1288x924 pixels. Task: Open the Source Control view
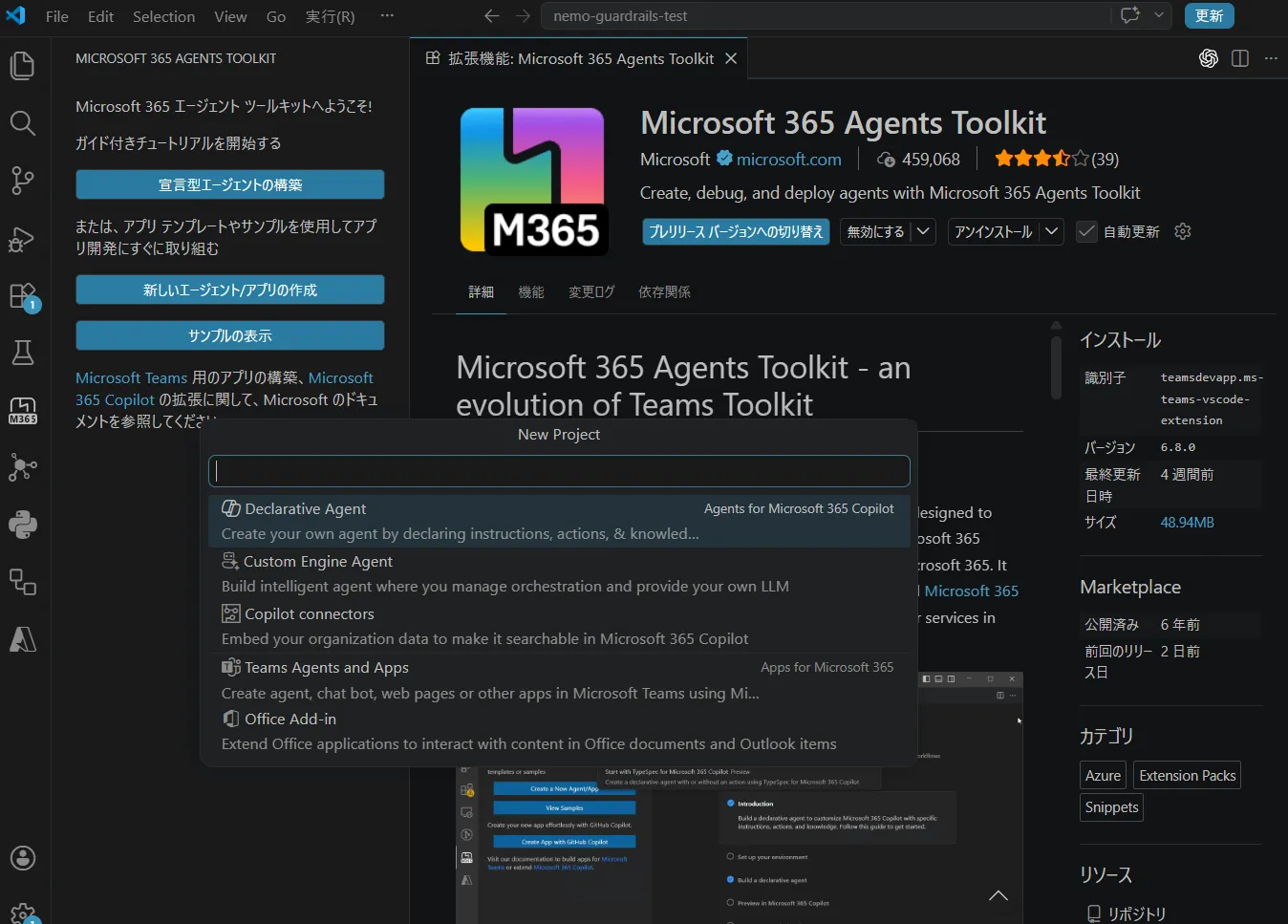point(22,180)
